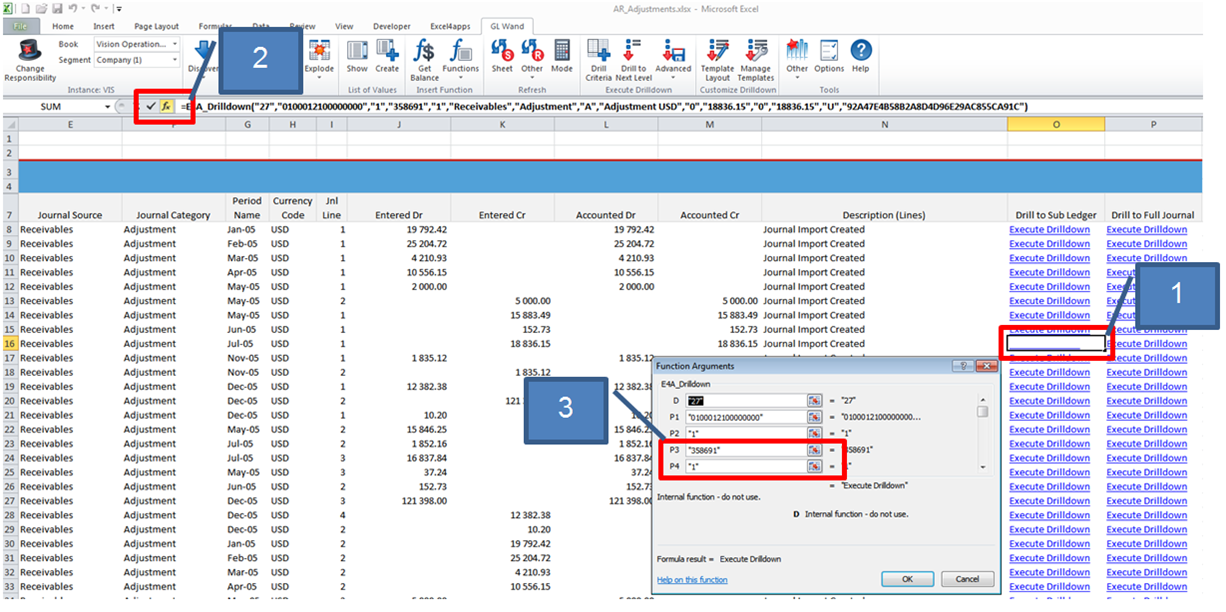Open the File tab
The image size is (1226, 612).
(20, 26)
